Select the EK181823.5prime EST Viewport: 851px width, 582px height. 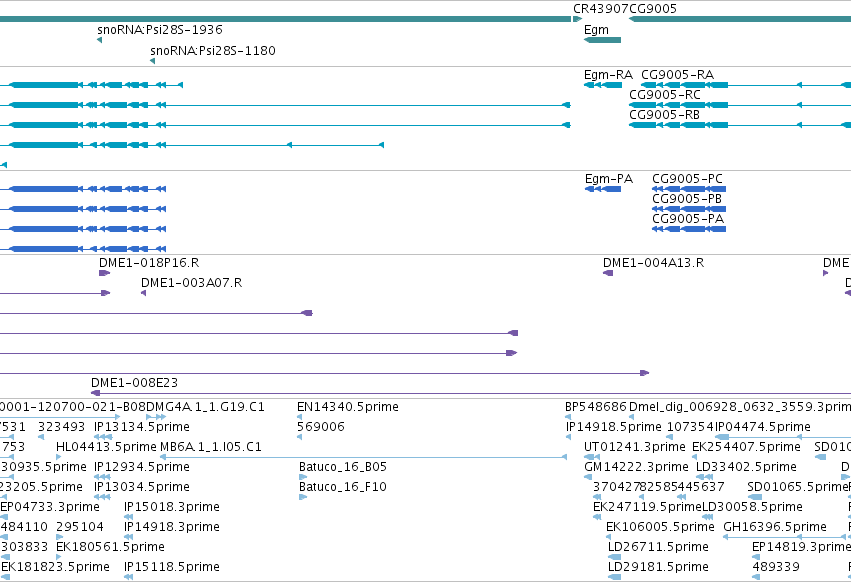(5, 577)
